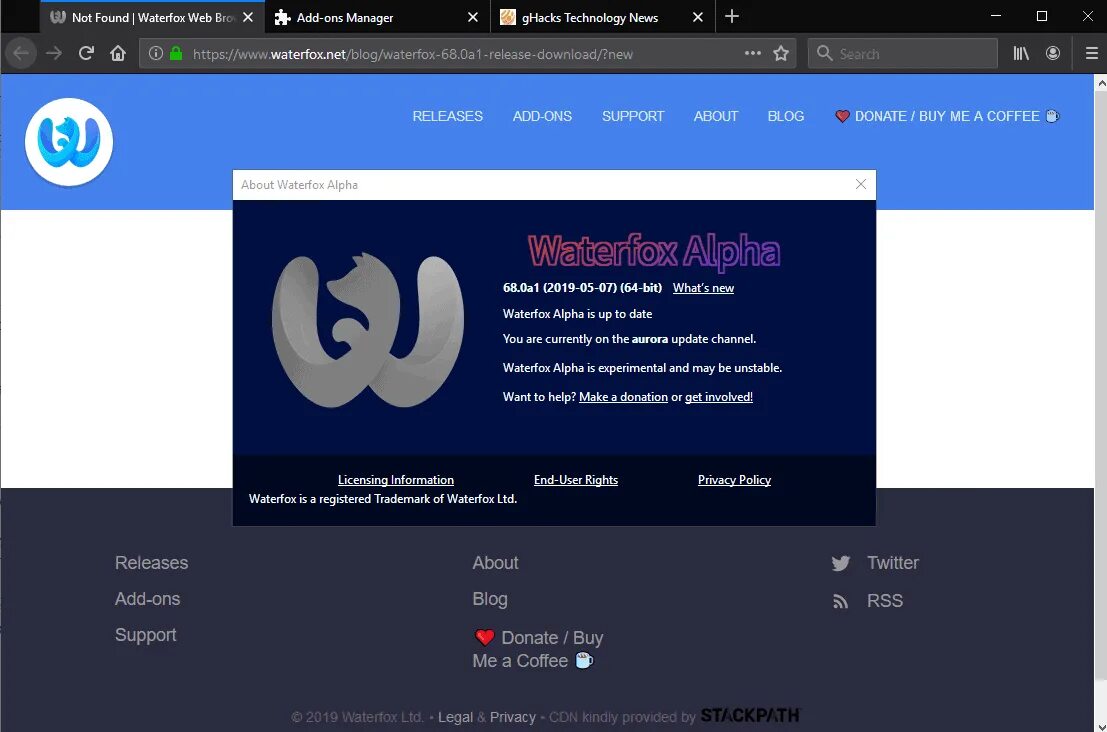Open RELEASES in site navigation

[448, 116]
